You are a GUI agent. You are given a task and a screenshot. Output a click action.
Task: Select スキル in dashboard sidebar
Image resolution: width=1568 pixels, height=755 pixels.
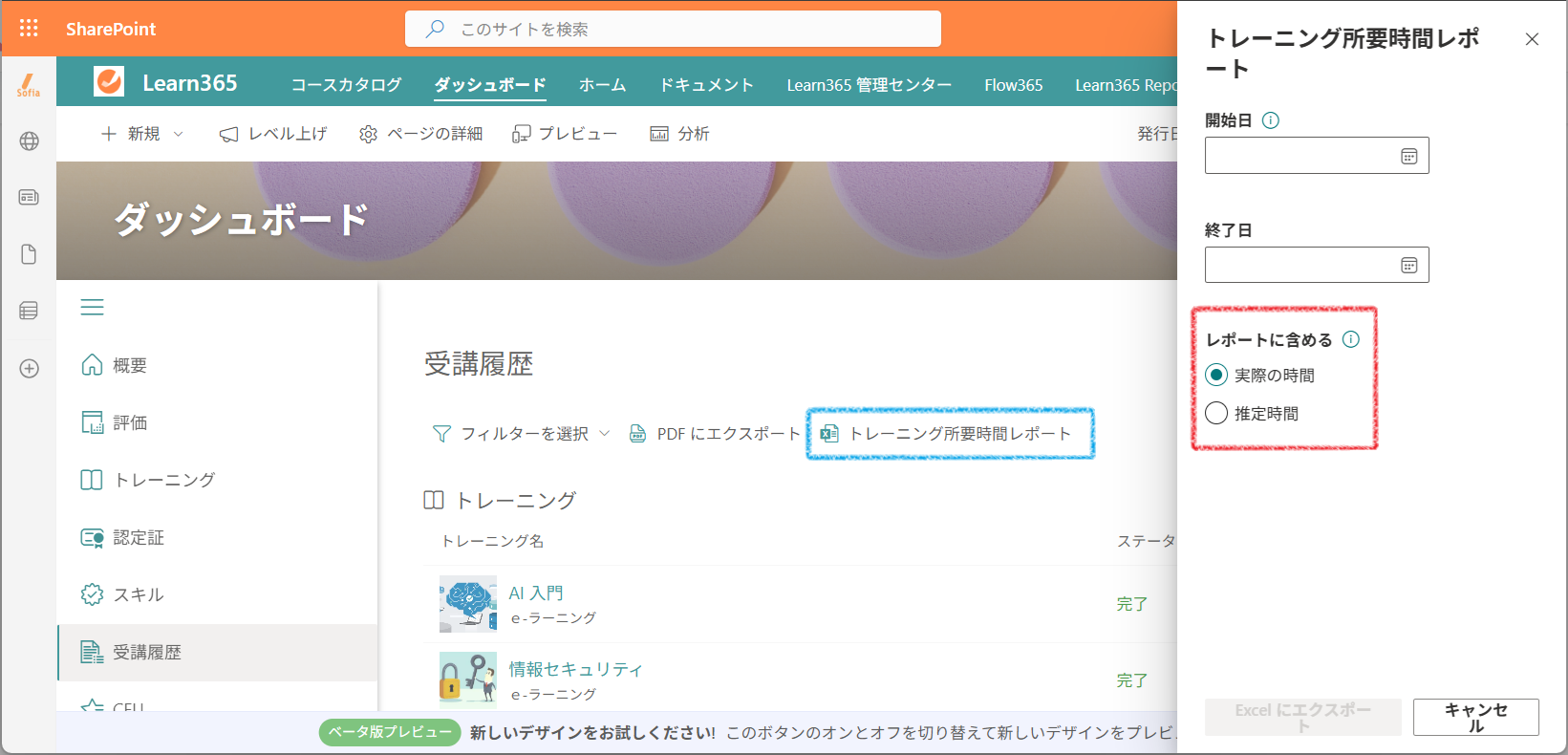click(217, 594)
